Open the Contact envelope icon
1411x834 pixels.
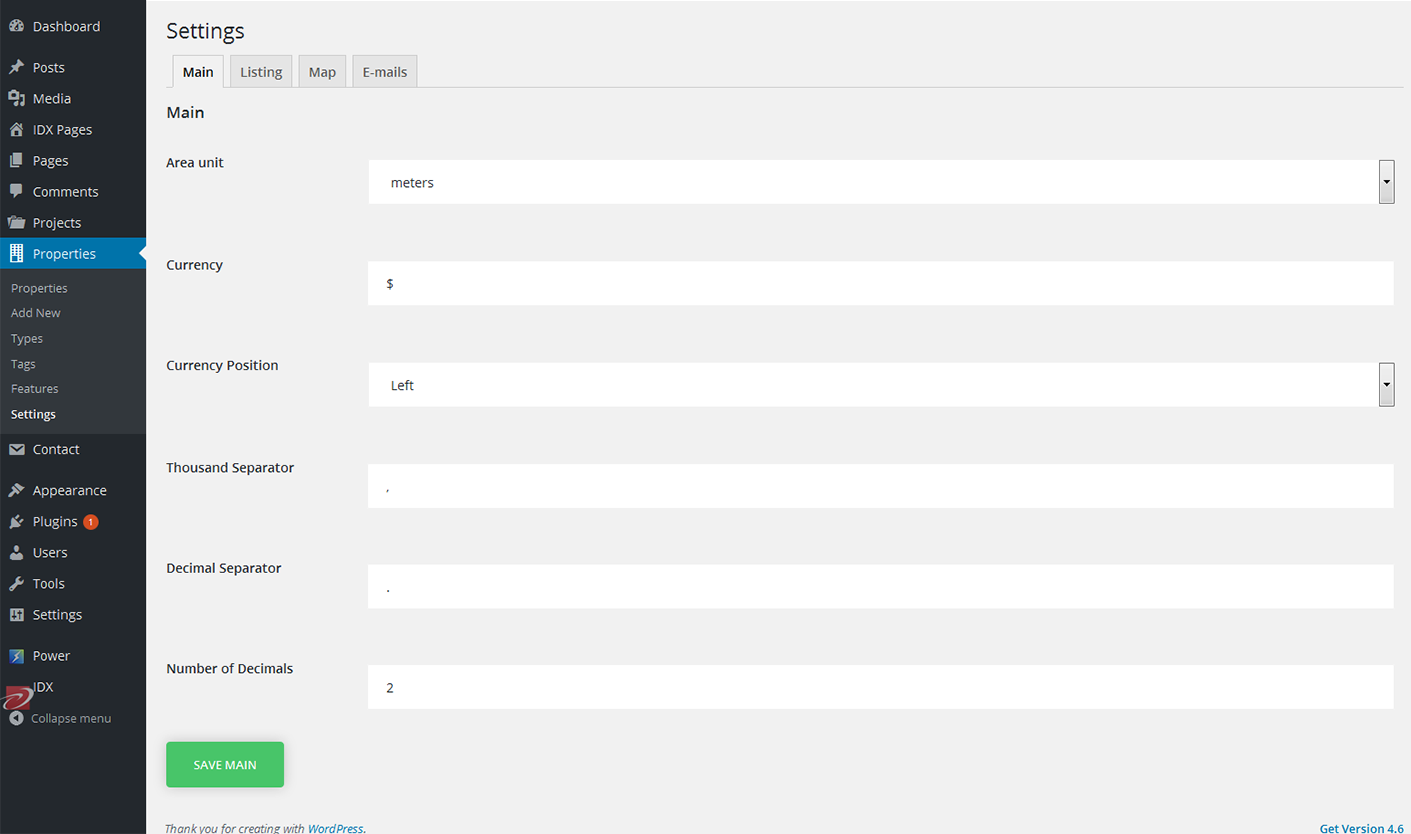17,448
